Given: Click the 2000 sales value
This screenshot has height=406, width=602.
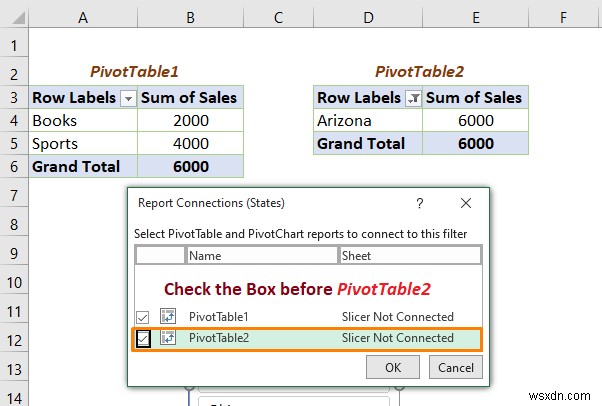Looking at the screenshot, I should pos(190,121).
